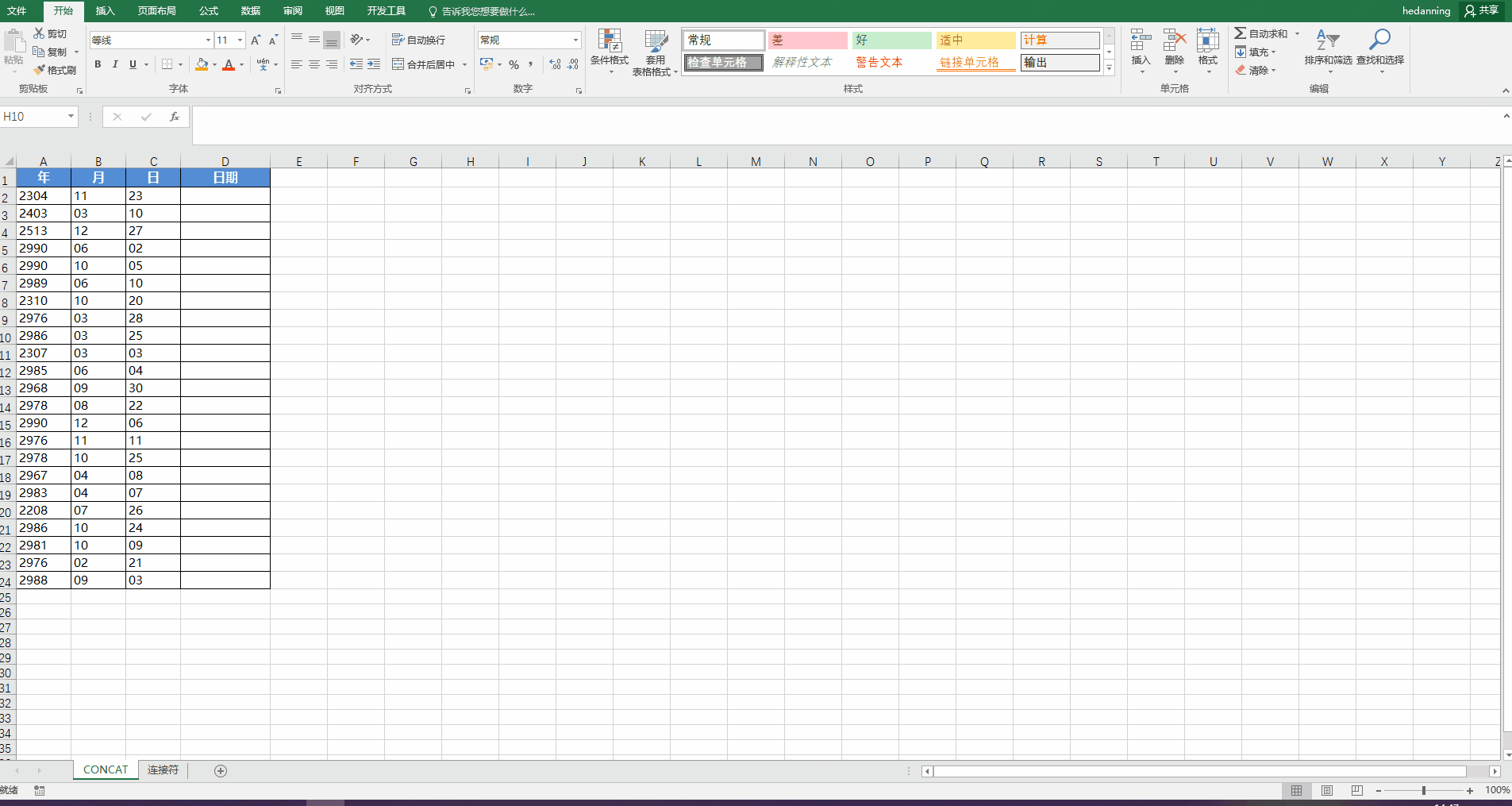Click the Paste (粘贴) button
Viewport: 1512px width, 806px height.
coord(13,48)
